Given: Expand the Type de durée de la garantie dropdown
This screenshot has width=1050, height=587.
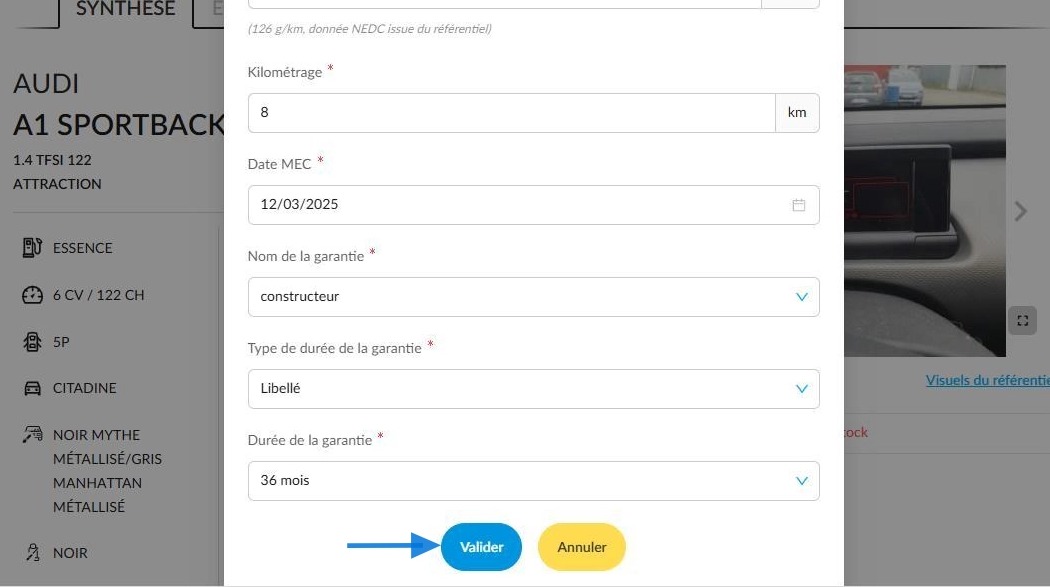Looking at the screenshot, I should click(533, 389).
